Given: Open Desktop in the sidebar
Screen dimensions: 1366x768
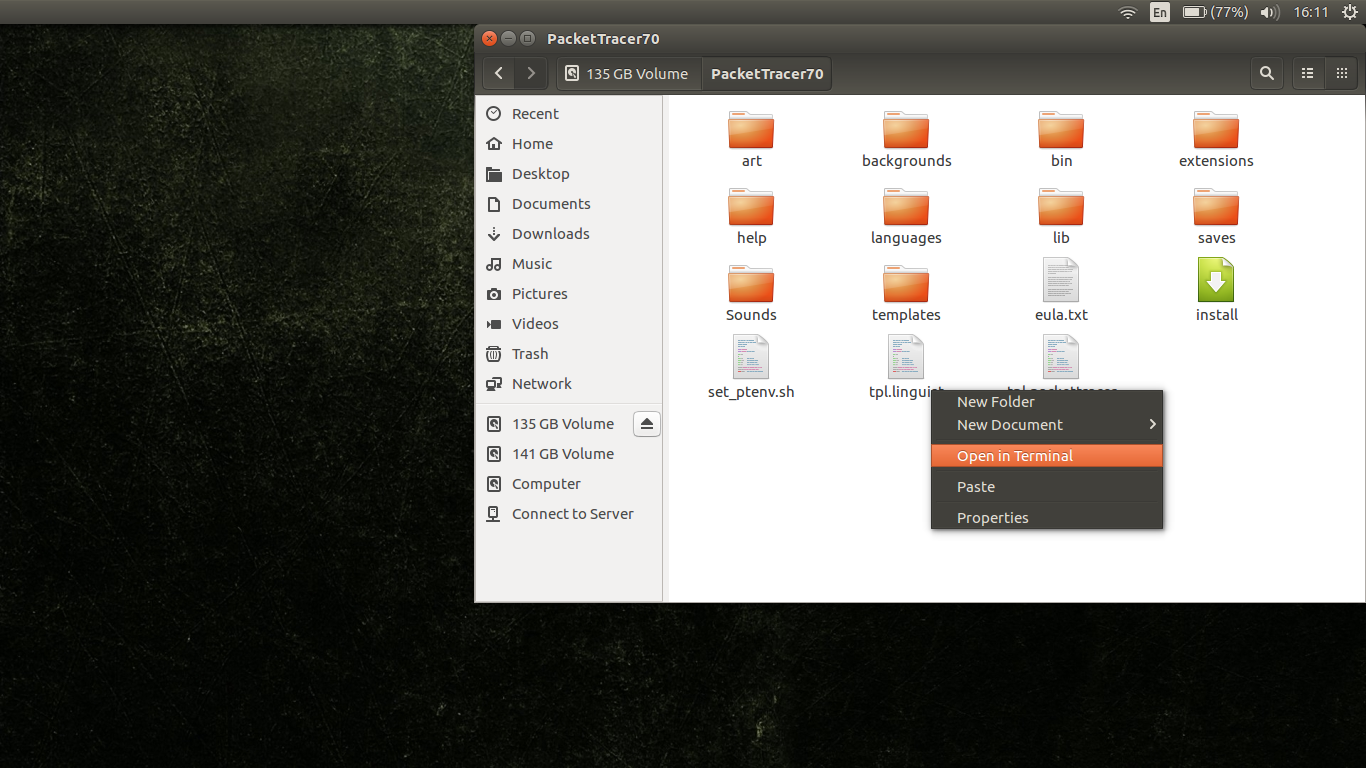Looking at the screenshot, I should click(569, 174).
